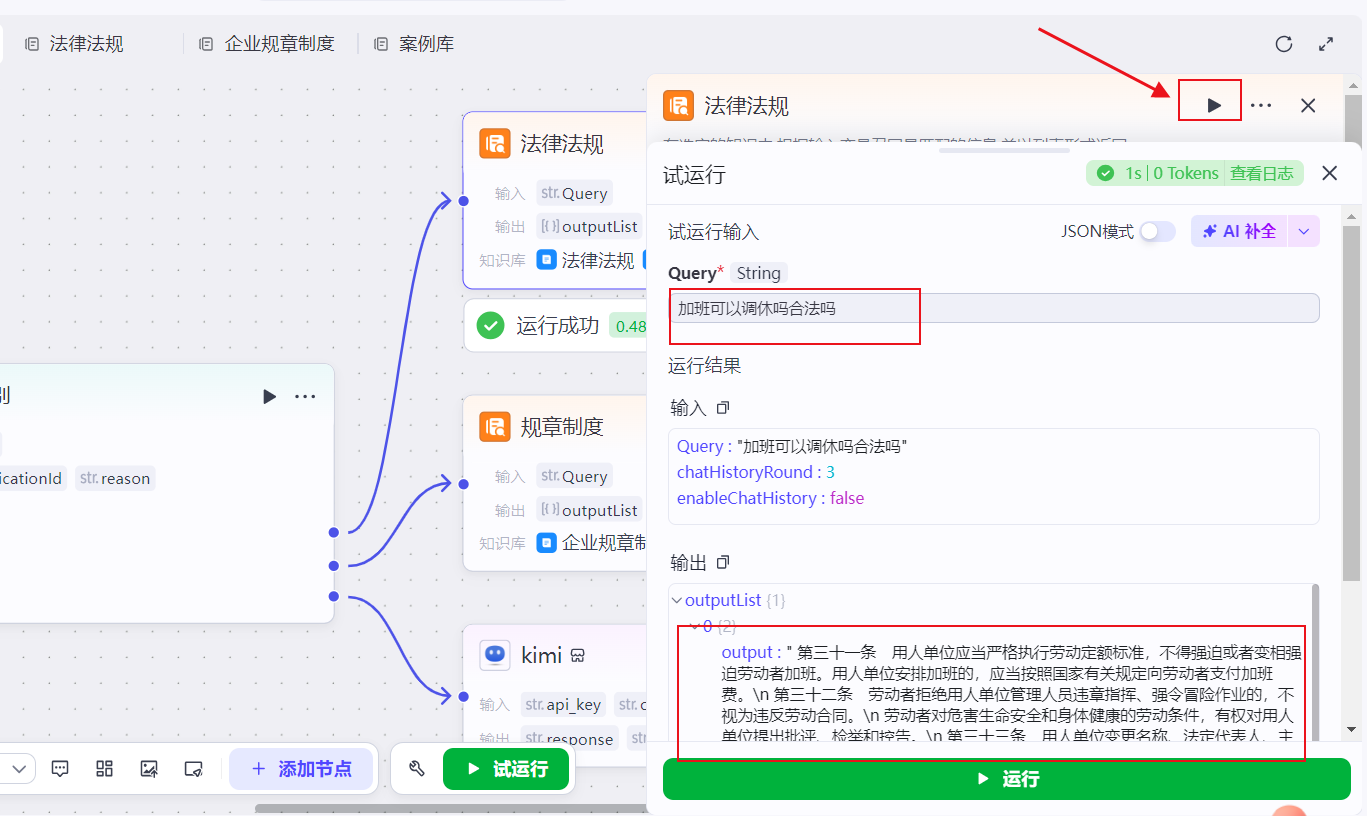
Task: Expand the AI 补全 dropdown arrow
Action: (x=1304, y=231)
